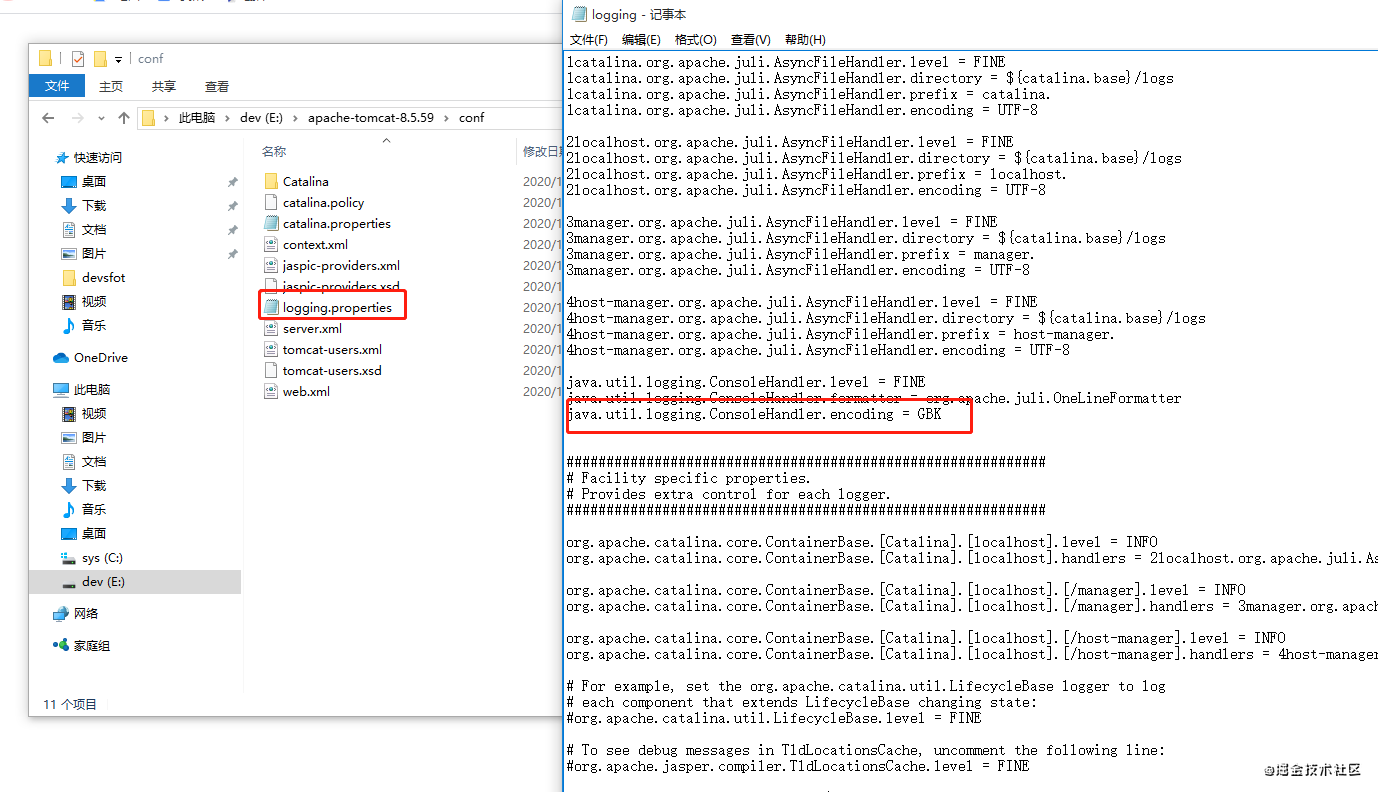
Task: Select the tomcat-users.xml file icon
Action: [x=271, y=349]
